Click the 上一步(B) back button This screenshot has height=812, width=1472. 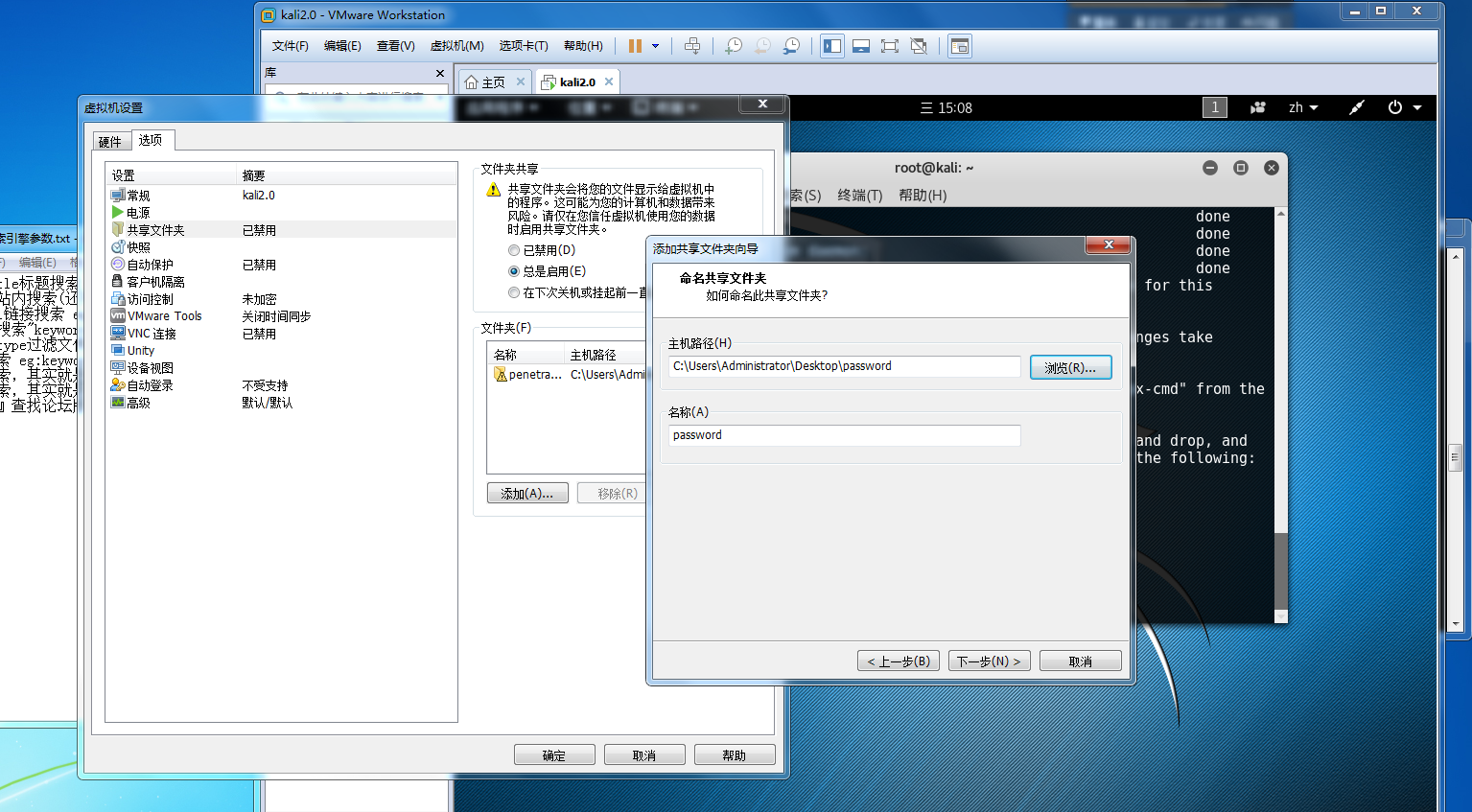pos(899,661)
